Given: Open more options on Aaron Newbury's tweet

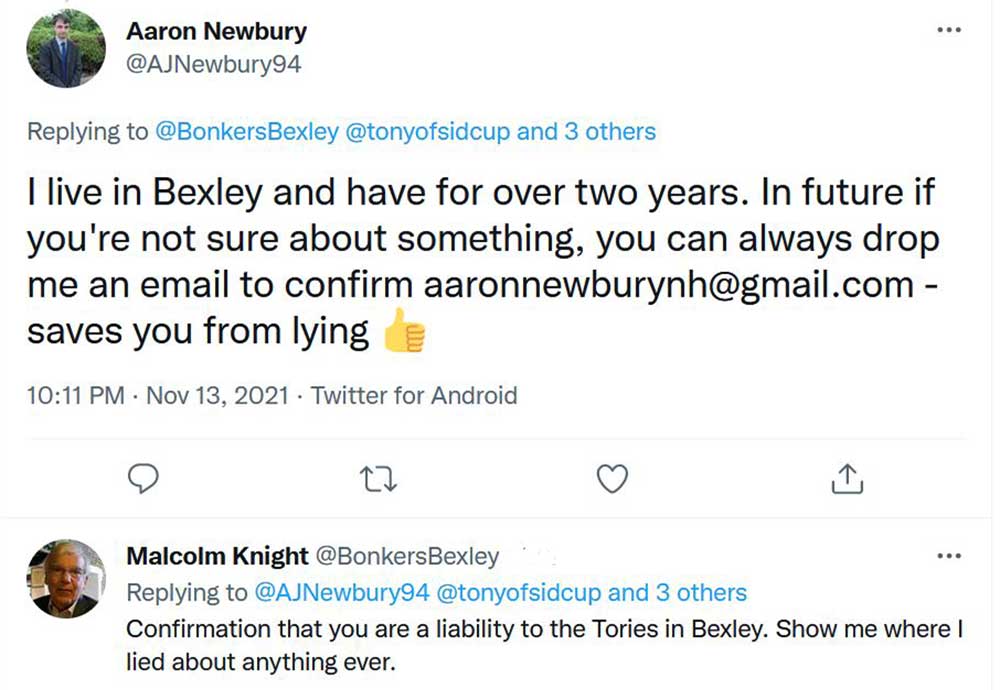Looking at the screenshot, I should tap(948, 30).
